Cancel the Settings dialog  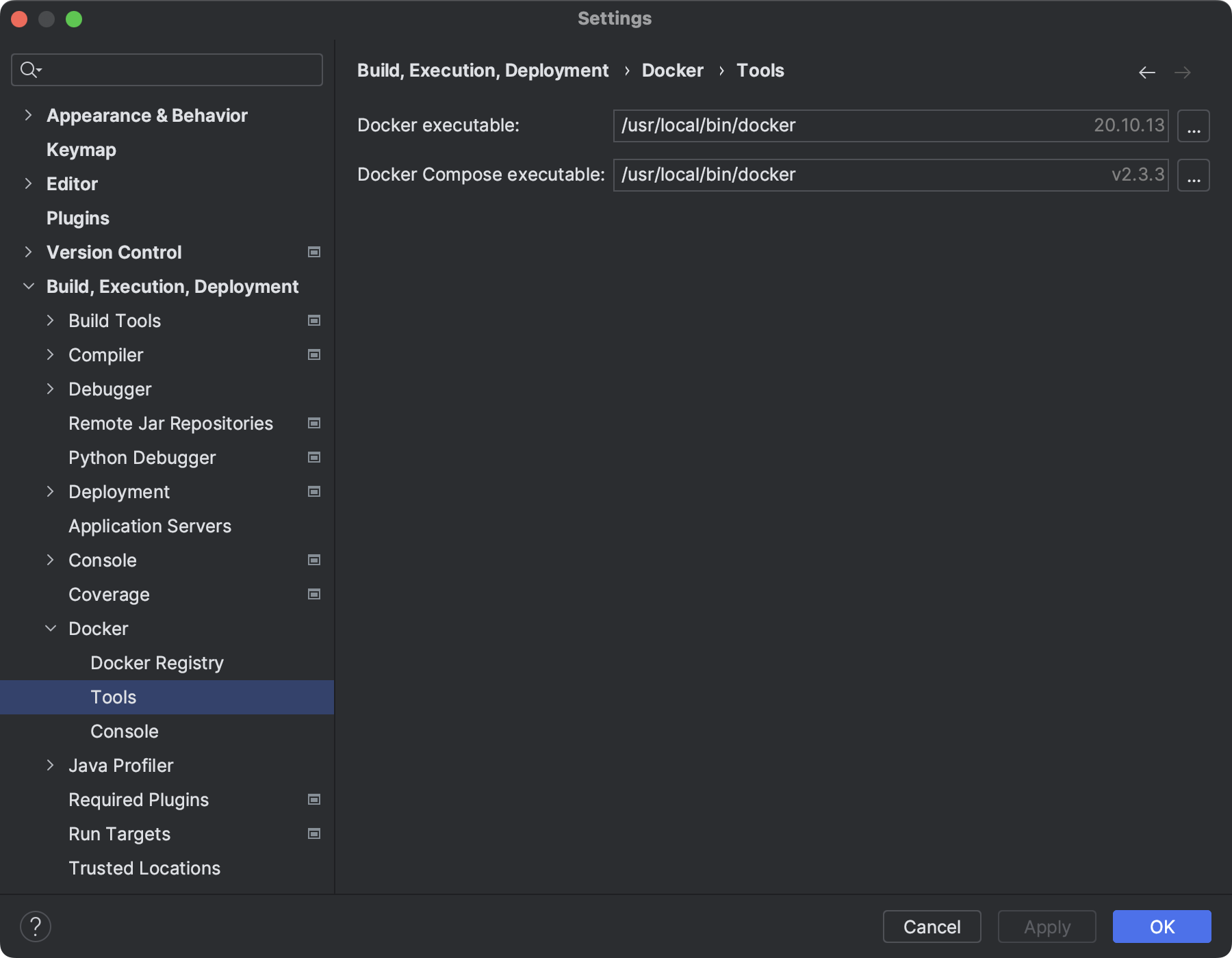pyautogui.click(x=931, y=927)
